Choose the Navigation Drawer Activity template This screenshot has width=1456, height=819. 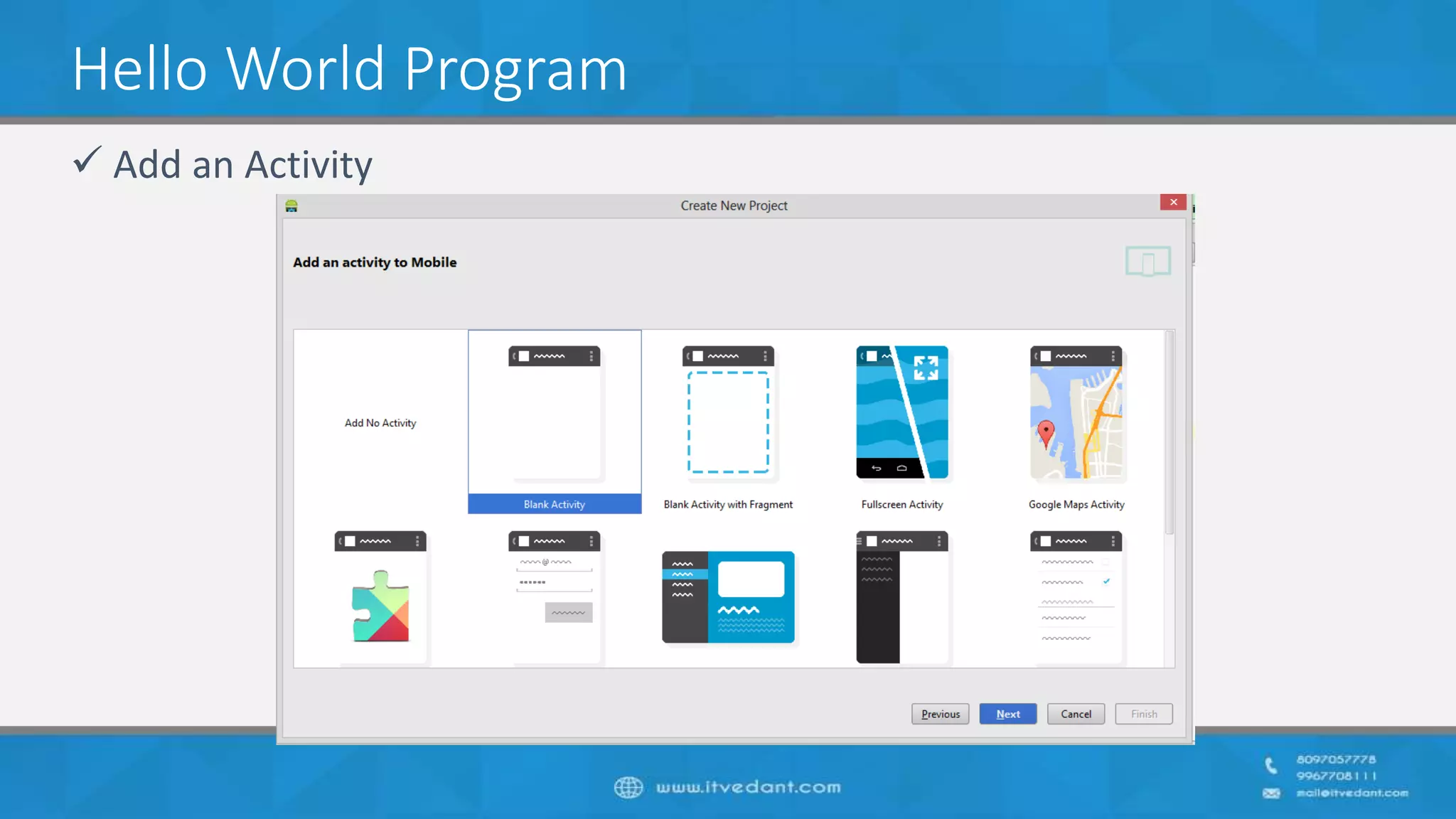point(902,597)
